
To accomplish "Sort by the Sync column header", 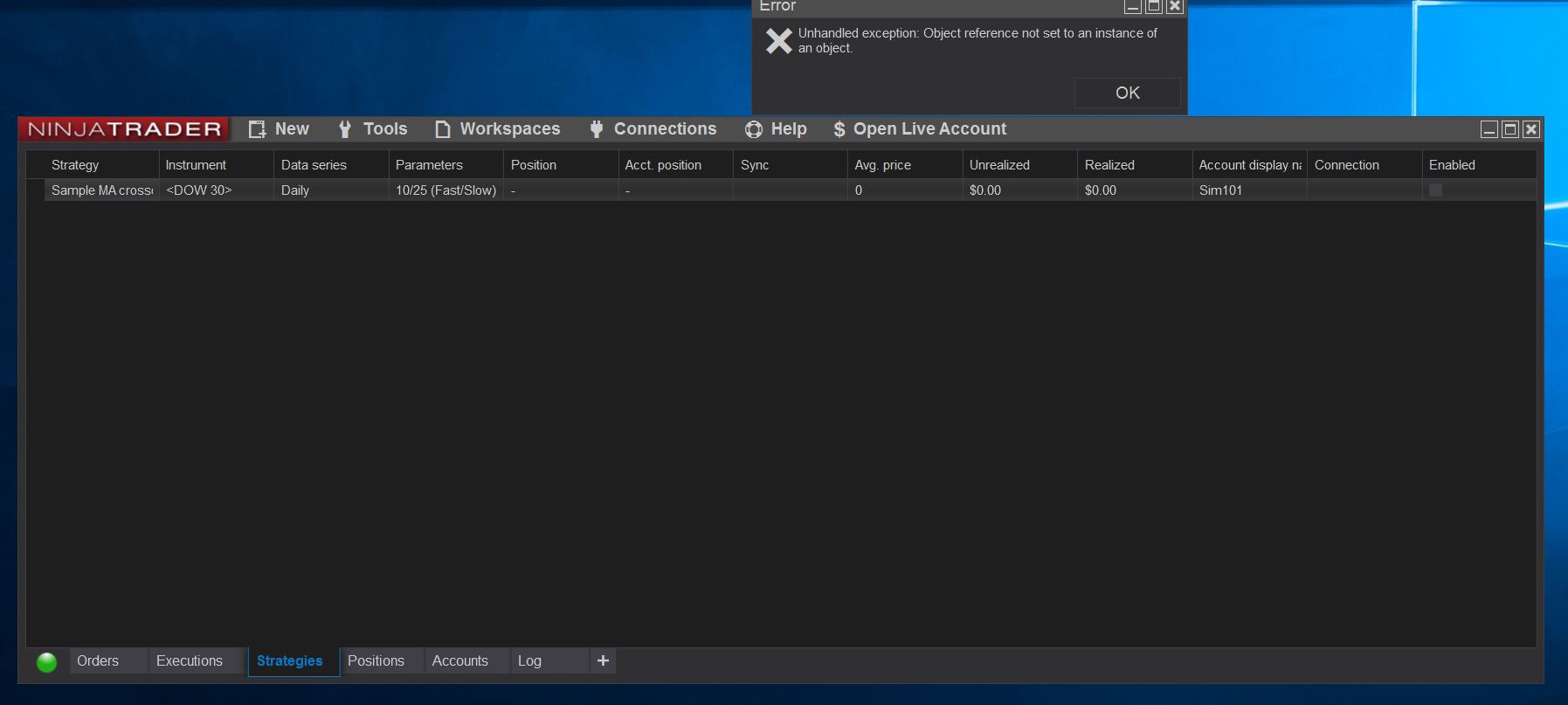I will point(791,164).
